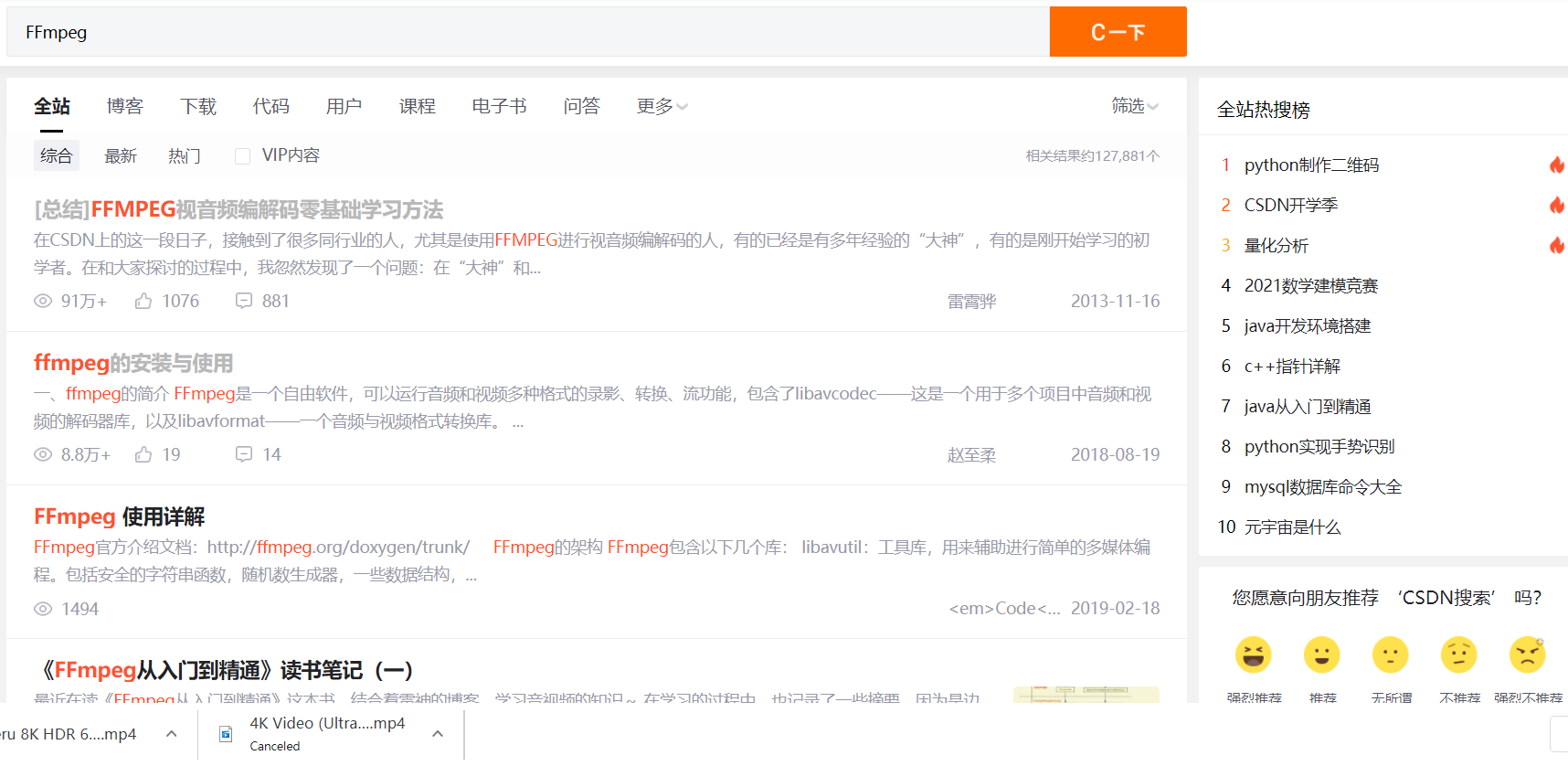Click the comment icon next to 881

[244, 301]
